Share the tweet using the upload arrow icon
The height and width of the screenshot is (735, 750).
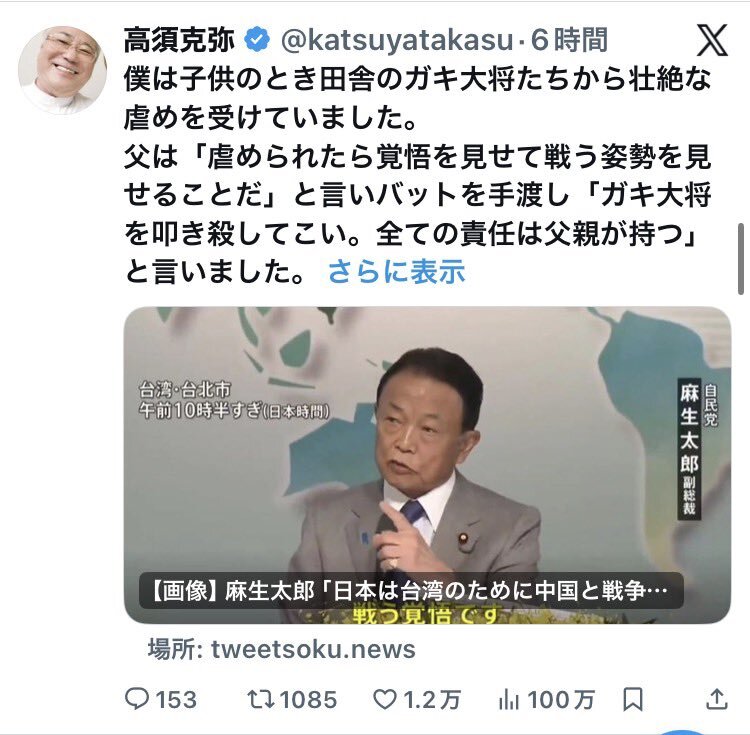(x=717, y=699)
